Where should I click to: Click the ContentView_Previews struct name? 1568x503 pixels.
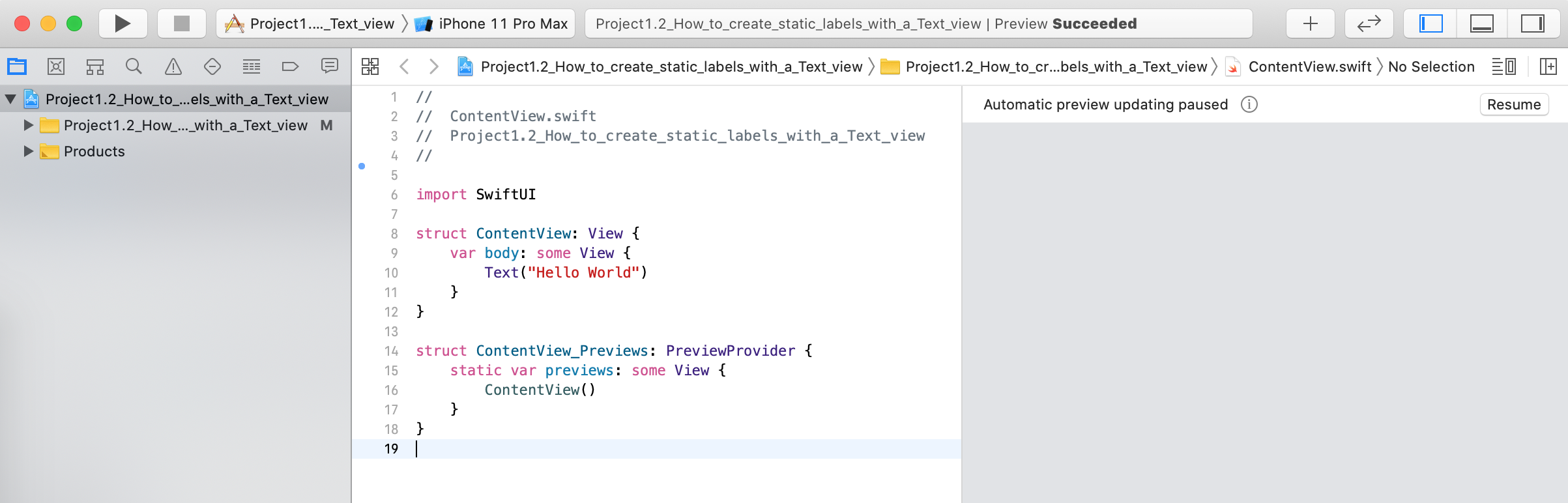(x=562, y=351)
